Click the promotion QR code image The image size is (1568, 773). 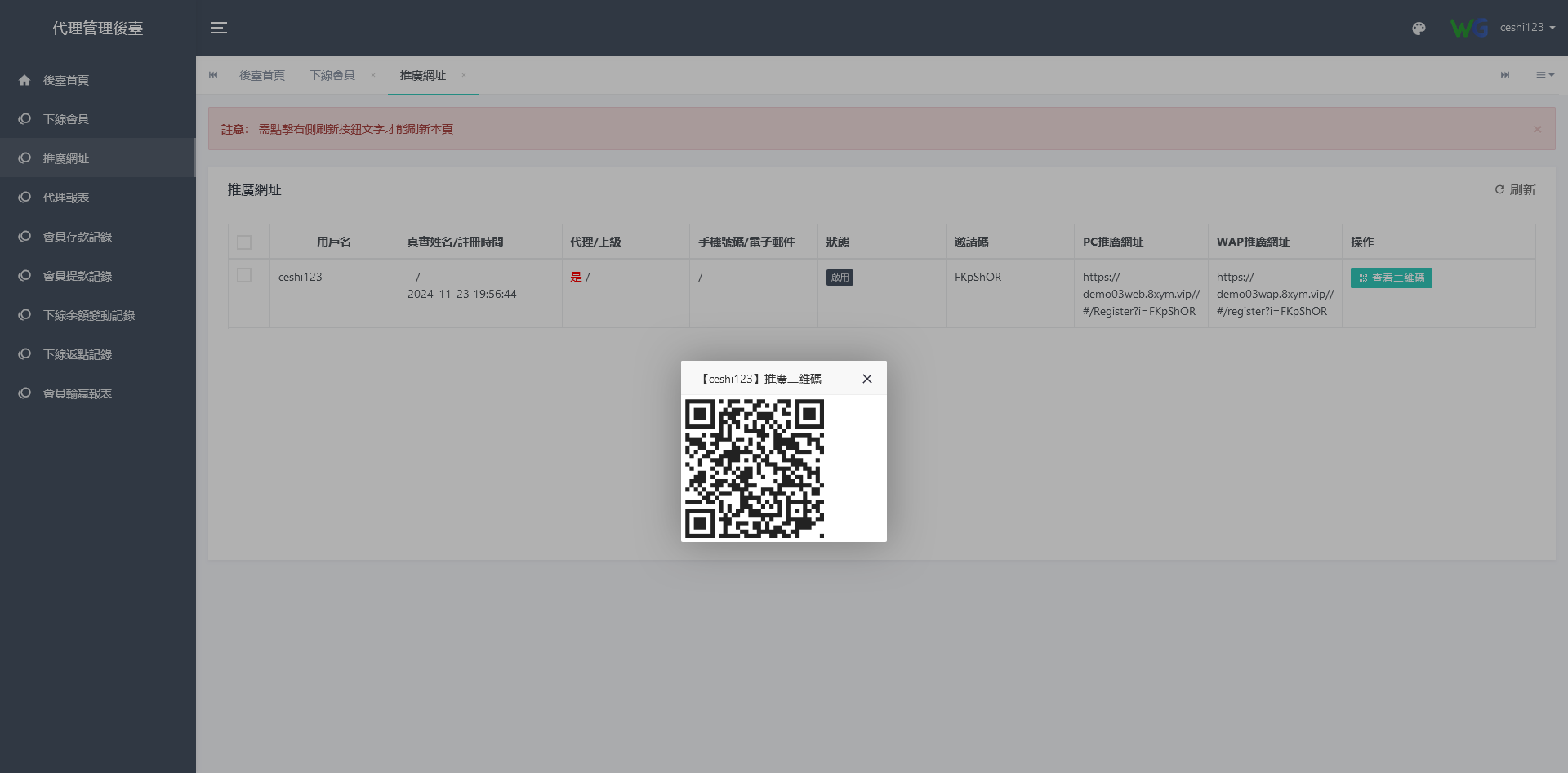[x=754, y=469]
